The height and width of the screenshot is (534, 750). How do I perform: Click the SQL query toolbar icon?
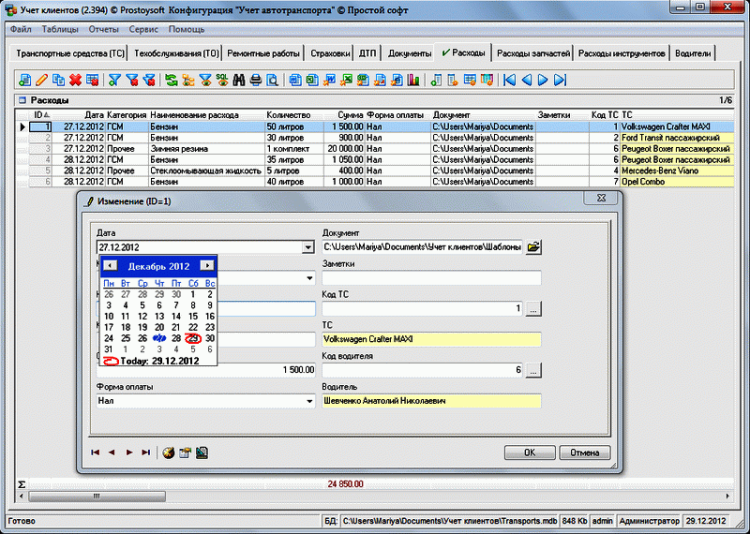(221, 79)
